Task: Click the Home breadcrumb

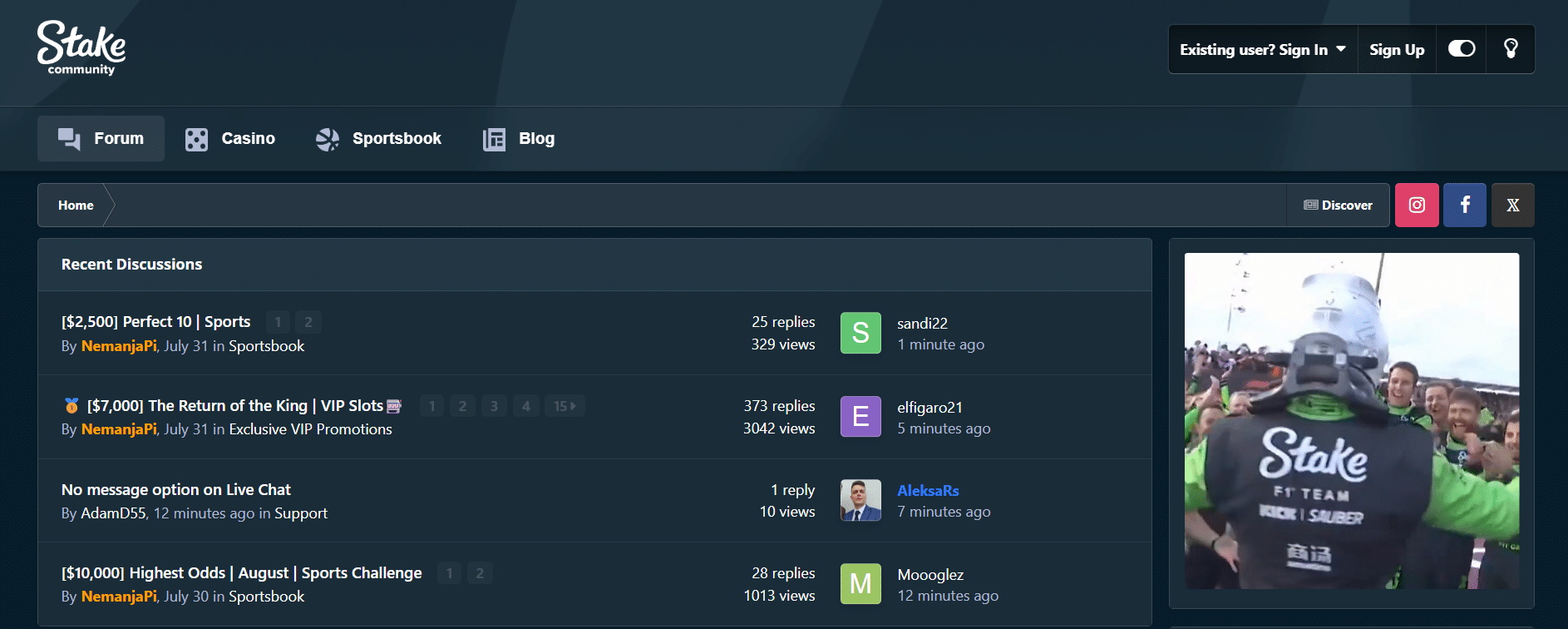Action: [76, 206]
